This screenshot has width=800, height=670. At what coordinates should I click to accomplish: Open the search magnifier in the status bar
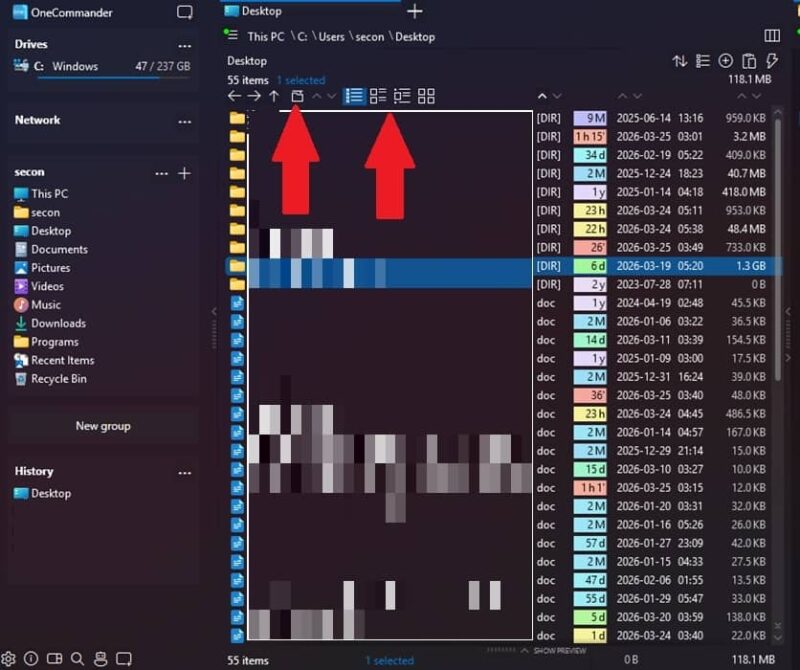click(x=77, y=659)
